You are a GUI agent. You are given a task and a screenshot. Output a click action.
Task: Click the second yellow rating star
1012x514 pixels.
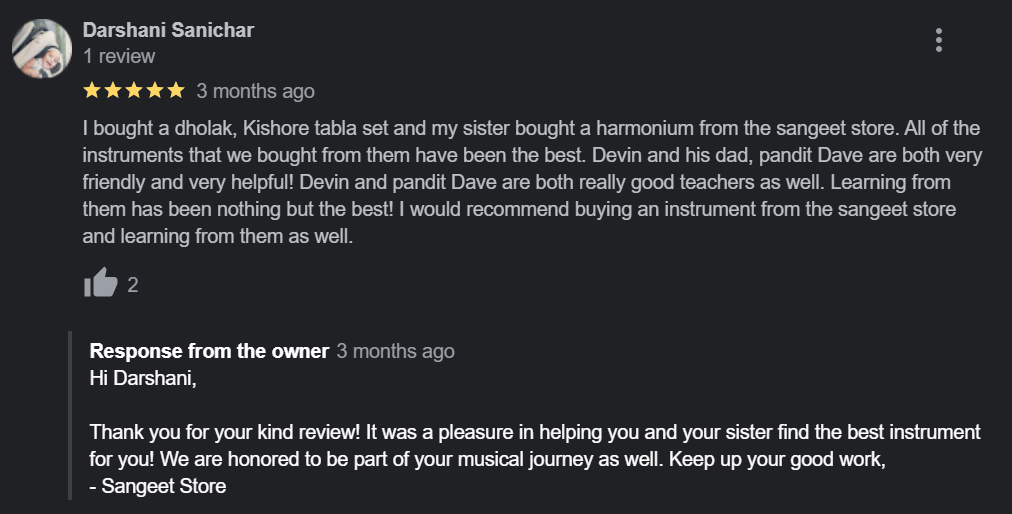(x=113, y=91)
